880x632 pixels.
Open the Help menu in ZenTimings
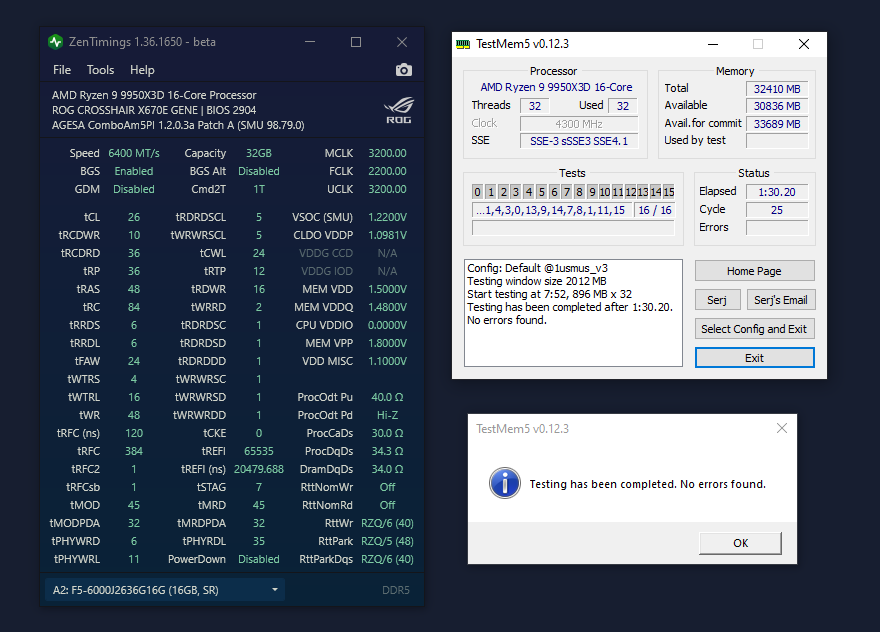click(142, 70)
